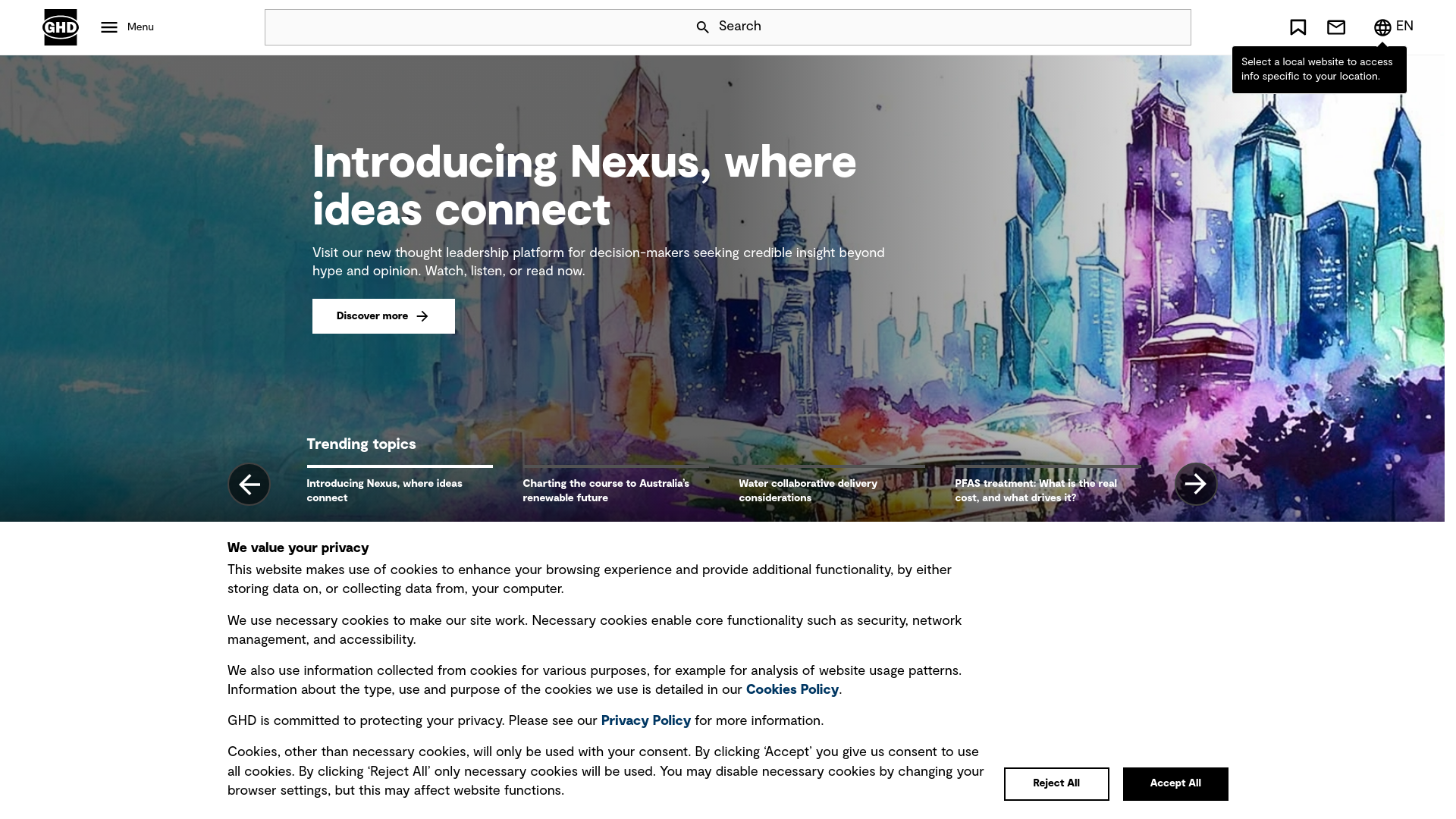Go to previous trending topic arrow

(249, 485)
